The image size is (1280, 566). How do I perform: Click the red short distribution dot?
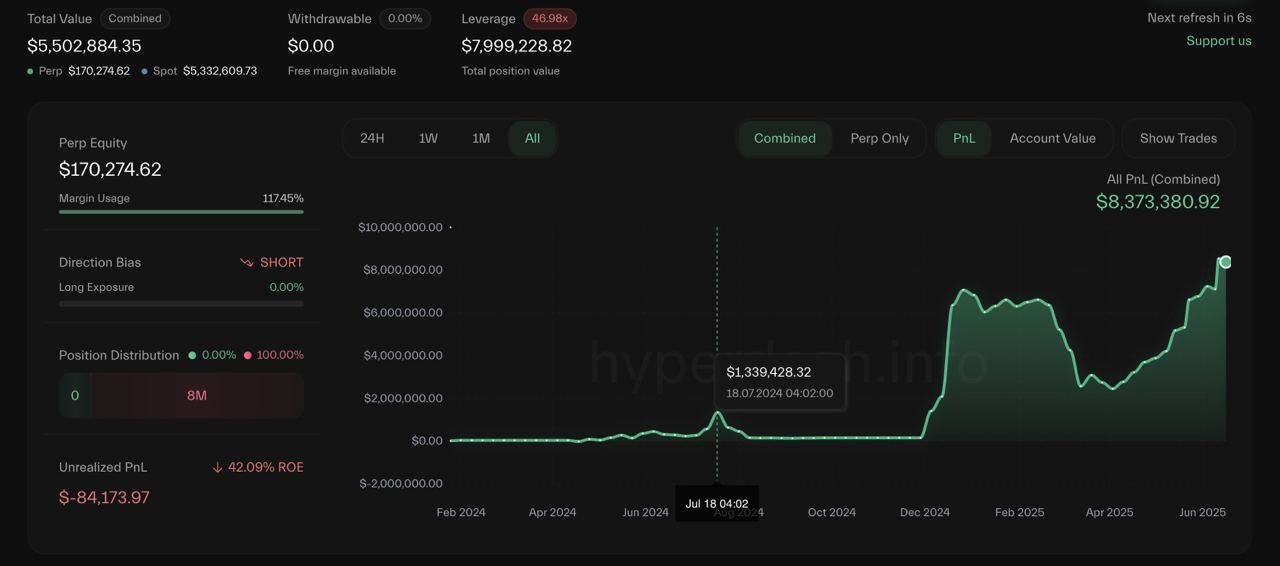[247, 355]
